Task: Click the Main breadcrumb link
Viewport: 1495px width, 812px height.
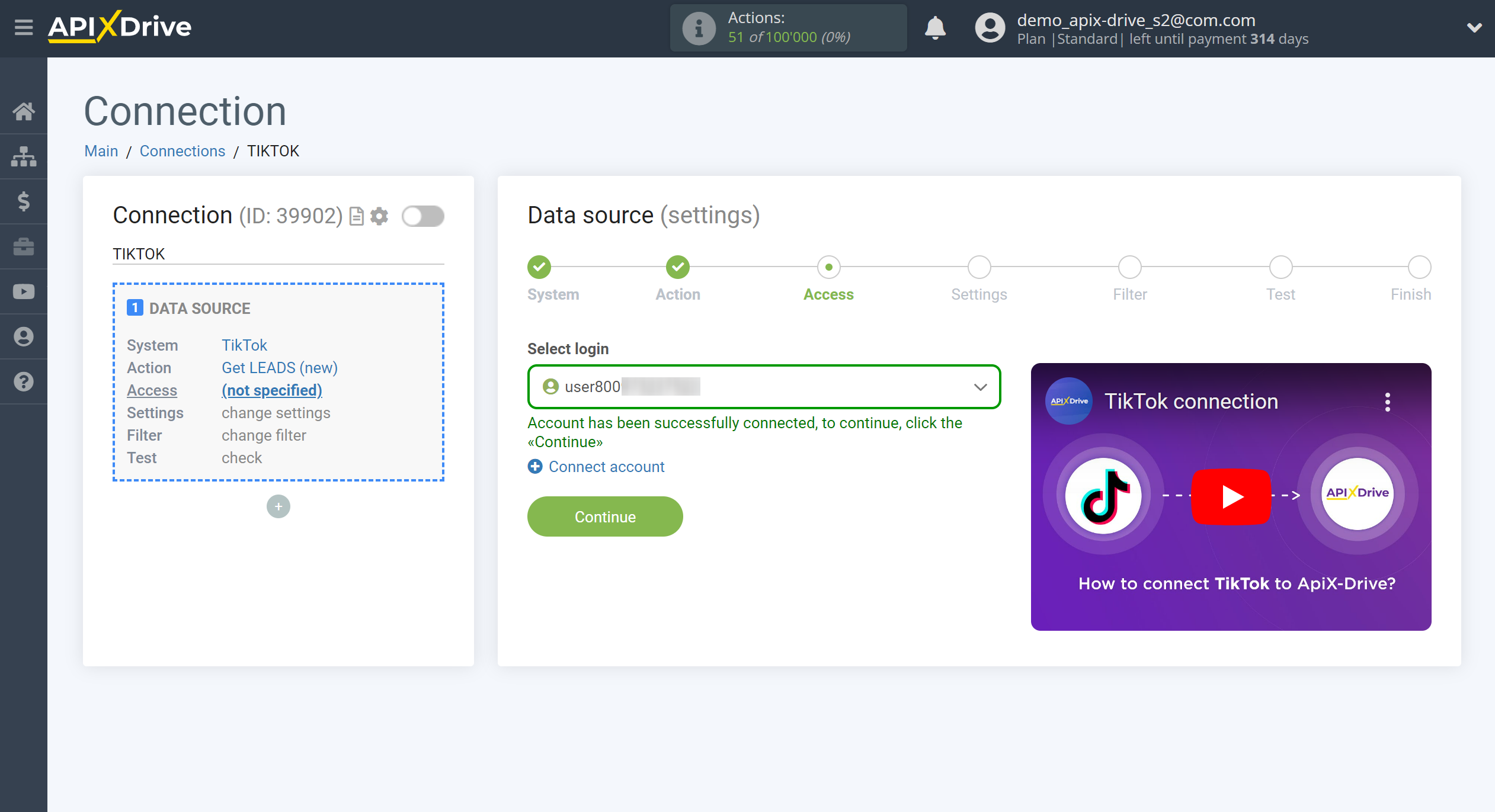Action: tap(100, 151)
